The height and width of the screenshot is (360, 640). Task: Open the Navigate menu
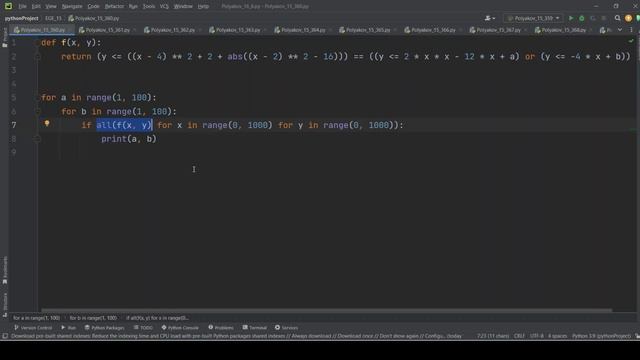point(72,7)
